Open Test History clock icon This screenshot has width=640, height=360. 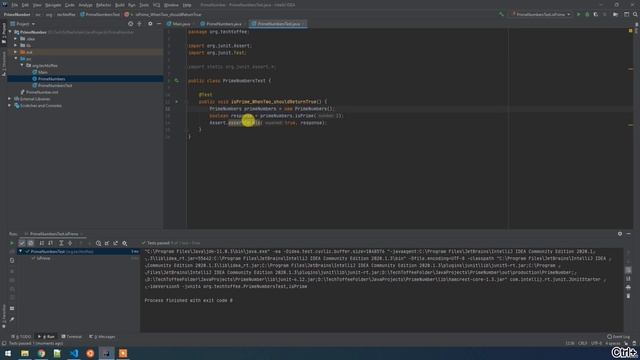[x=98, y=243]
